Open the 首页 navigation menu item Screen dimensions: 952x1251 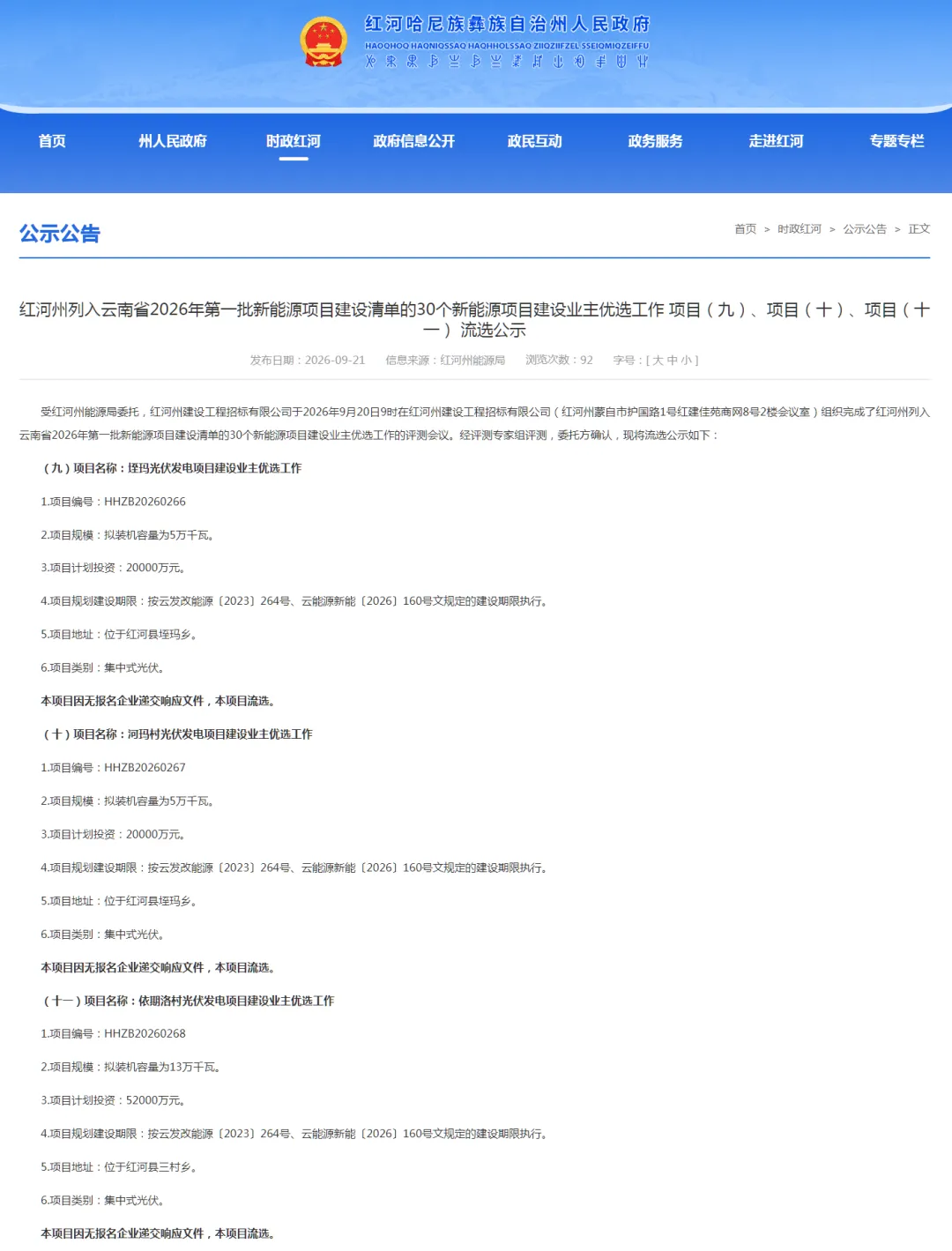(52, 141)
